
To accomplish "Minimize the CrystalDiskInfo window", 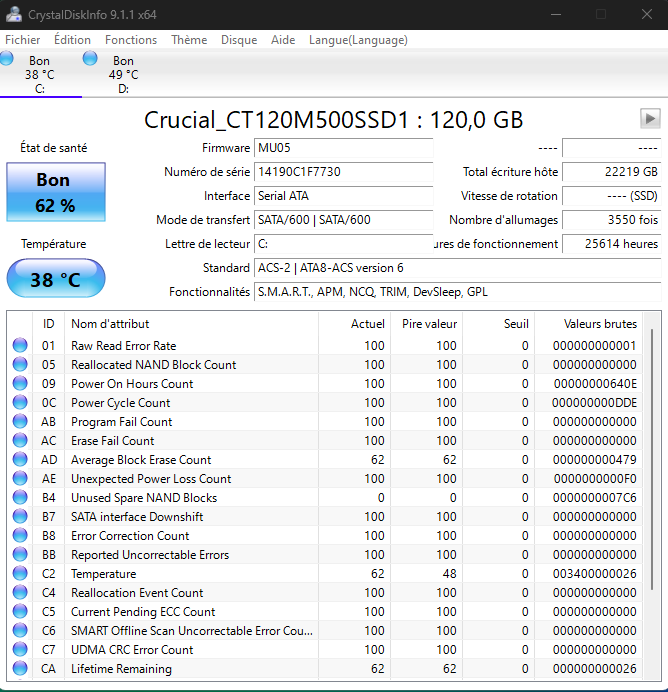I will (556, 15).
